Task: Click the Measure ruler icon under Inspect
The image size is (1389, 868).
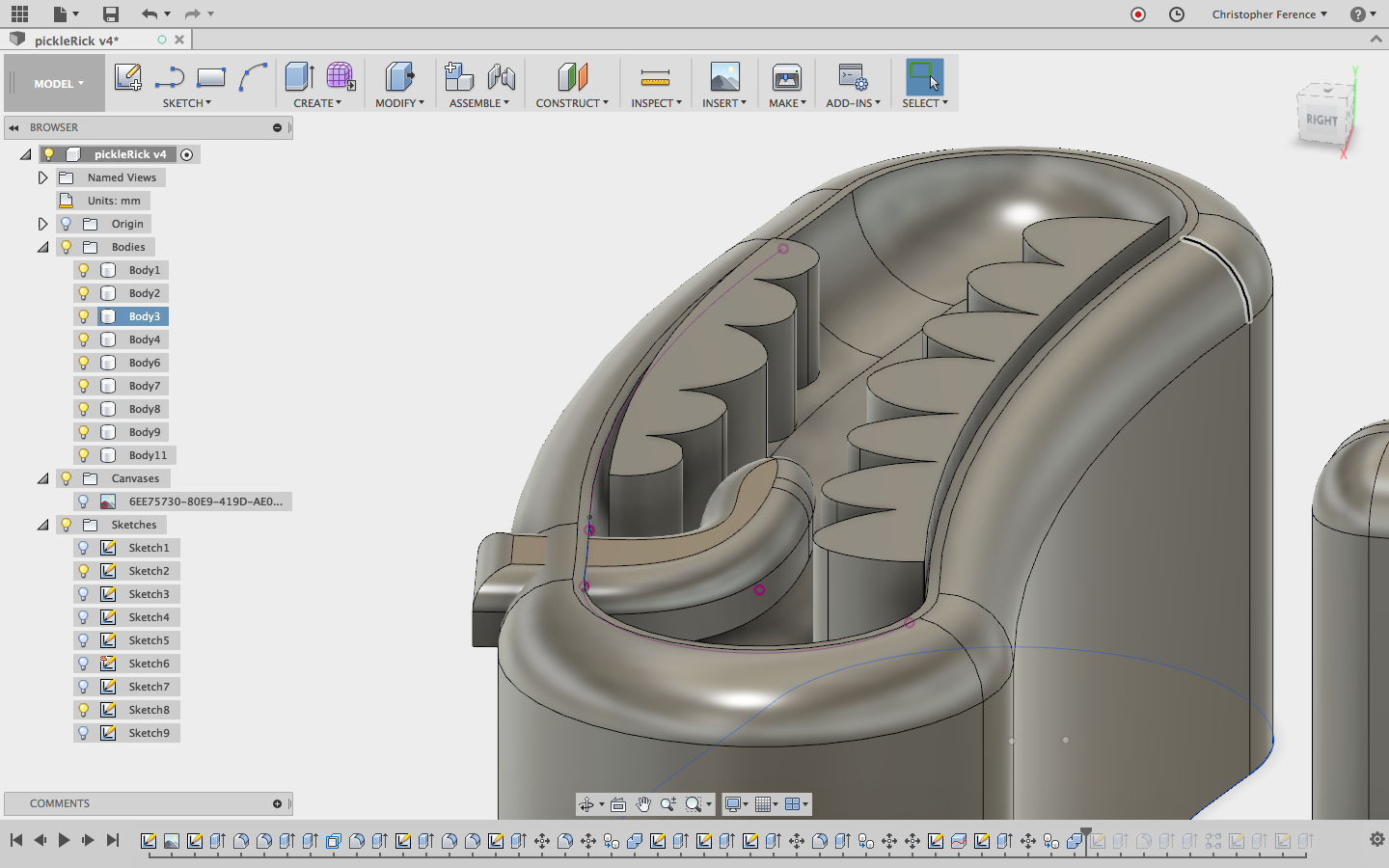Action: 655,77
